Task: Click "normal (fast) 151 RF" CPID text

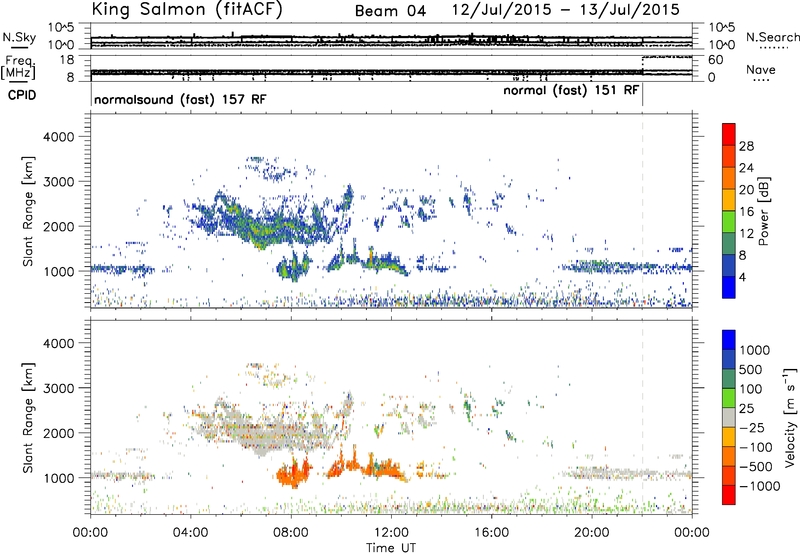Action: [x=571, y=90]
